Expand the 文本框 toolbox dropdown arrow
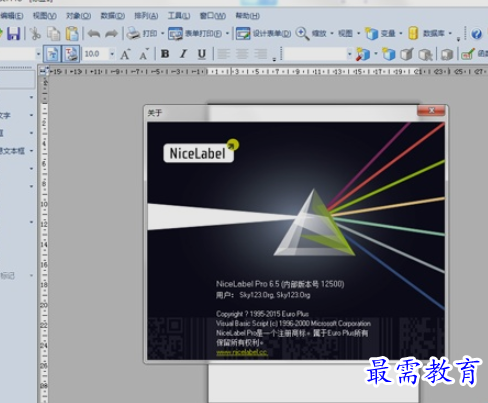Viewport: 488px width, 403px height. [x=32, y=151]
